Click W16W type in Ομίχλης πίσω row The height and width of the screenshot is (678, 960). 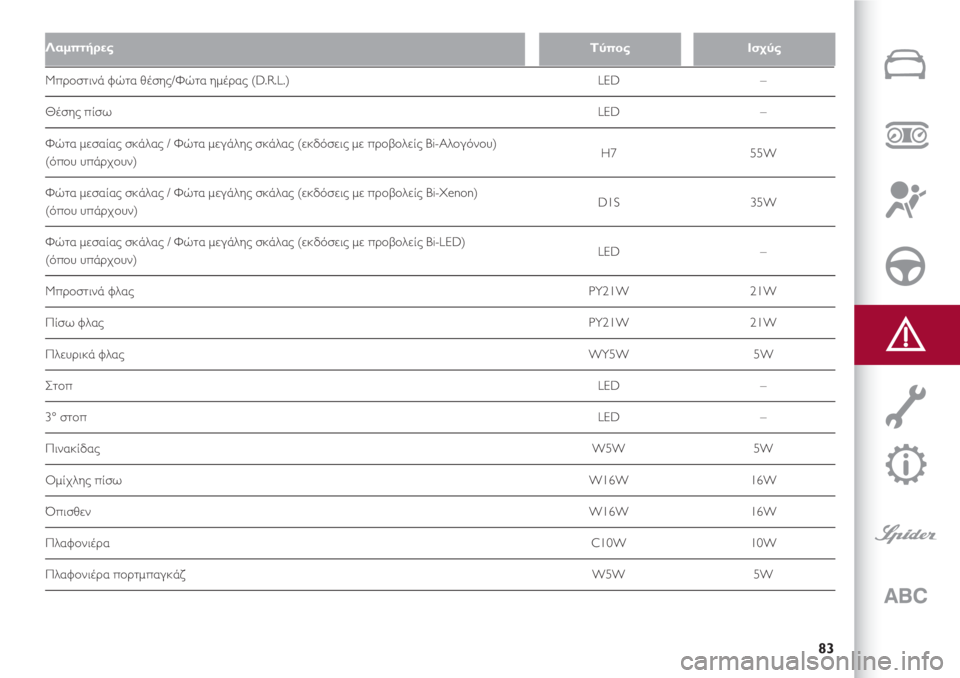[609, 480]
